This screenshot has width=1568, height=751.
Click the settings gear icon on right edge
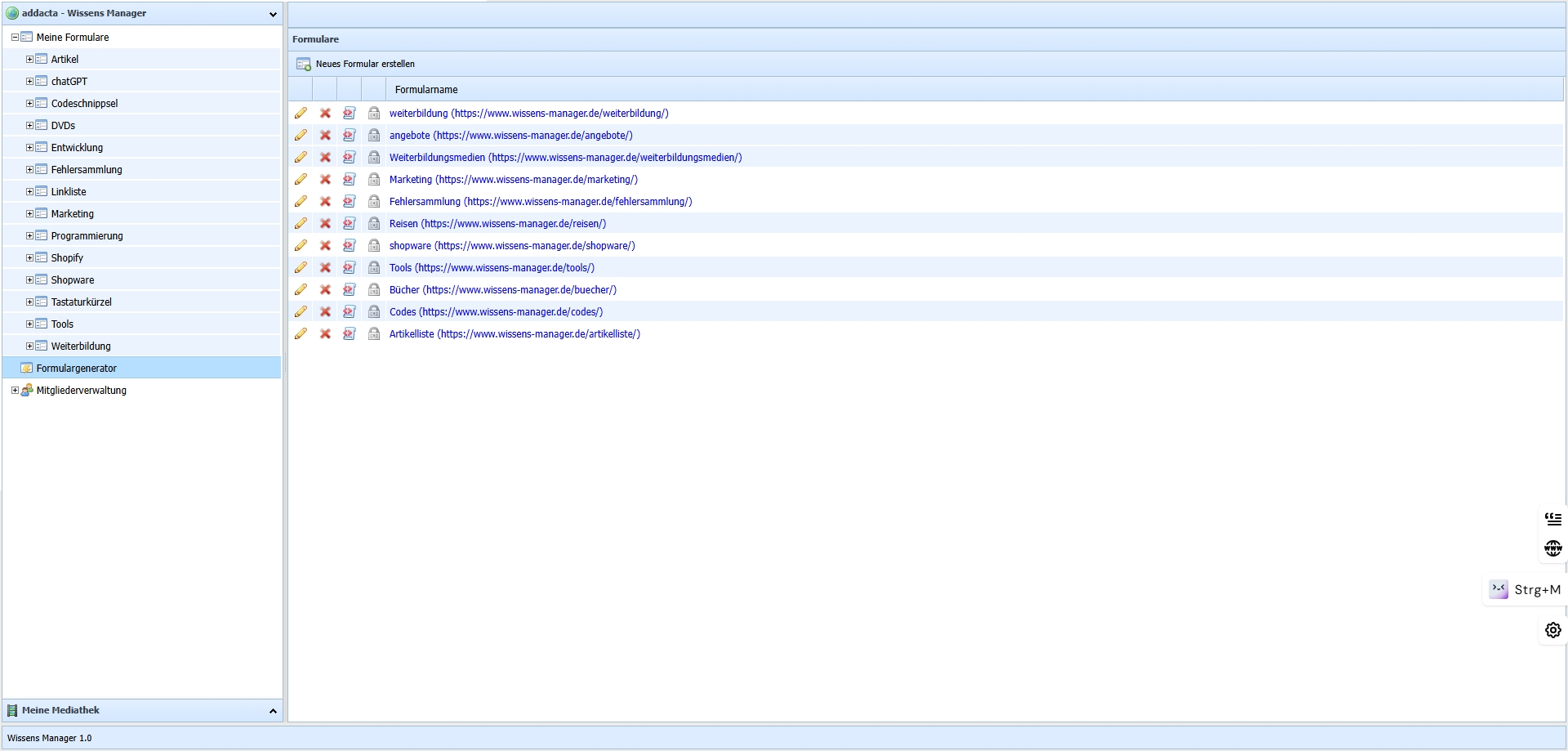point(1552,630)
